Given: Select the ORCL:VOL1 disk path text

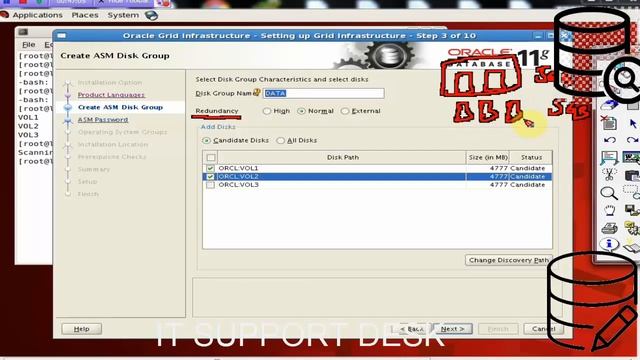Looking at the screenshot, I should (238, 168).
